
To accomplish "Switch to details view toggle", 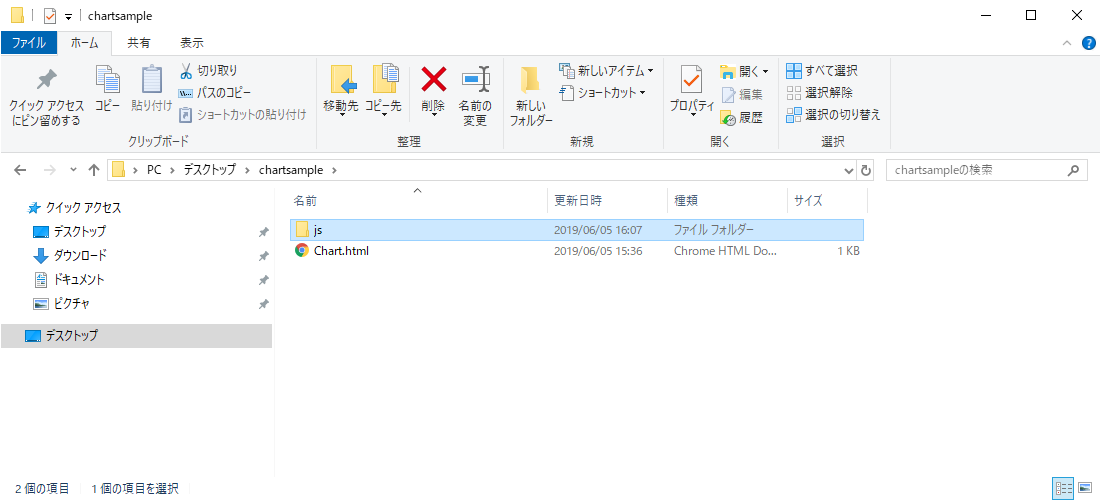I will 1064,488.
